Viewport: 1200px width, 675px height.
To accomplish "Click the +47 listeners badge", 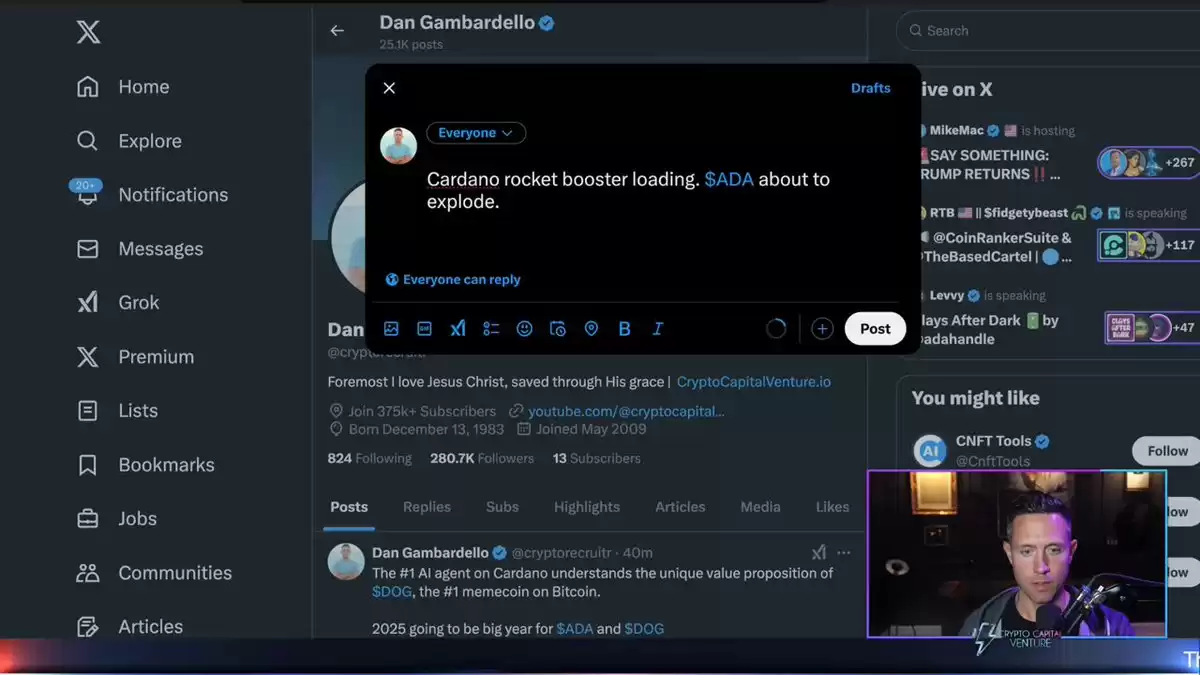I will coord(1150,327).
